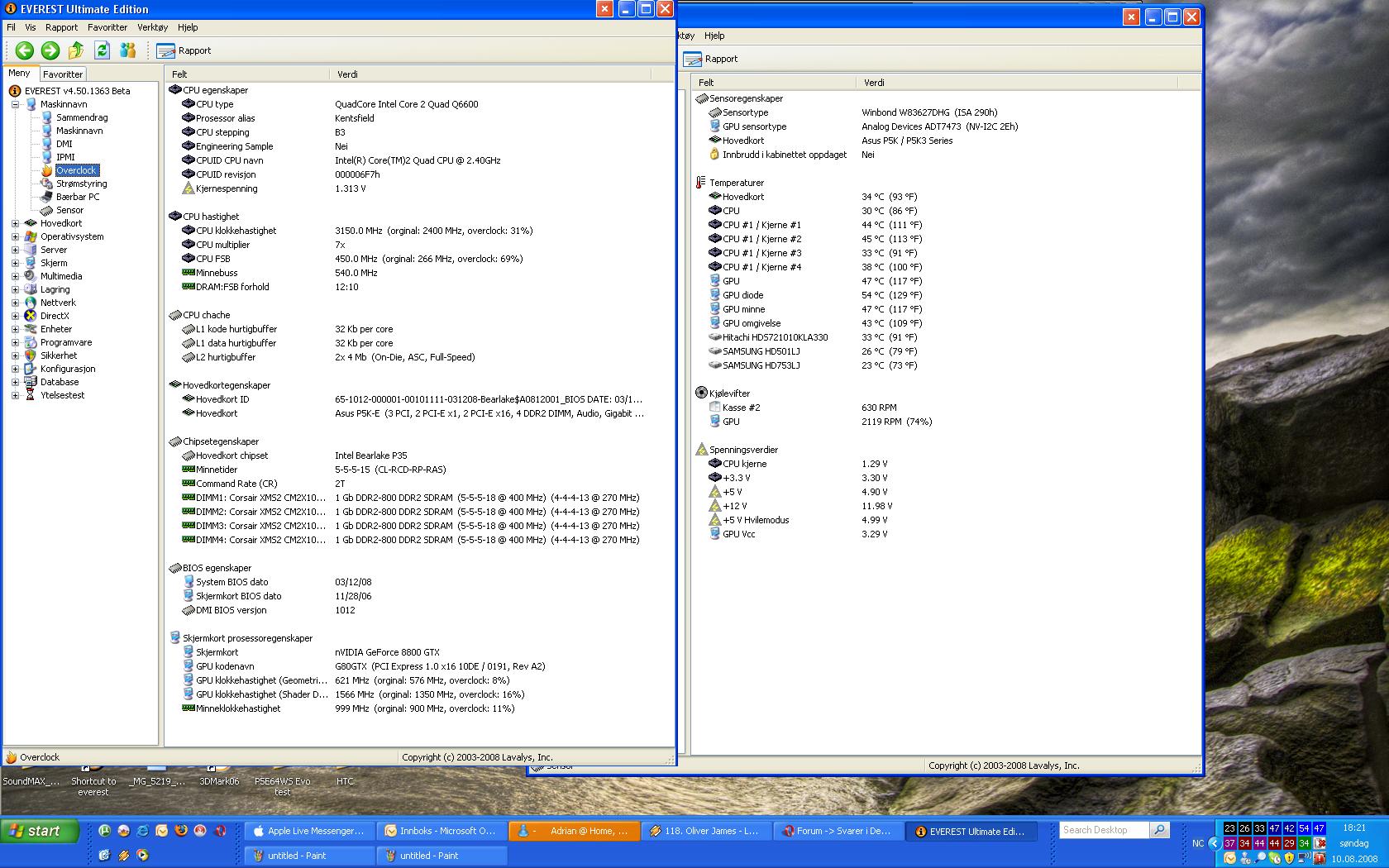Open Rapport in front EVEREST window

pyautogui.click(x=184, y=50)
